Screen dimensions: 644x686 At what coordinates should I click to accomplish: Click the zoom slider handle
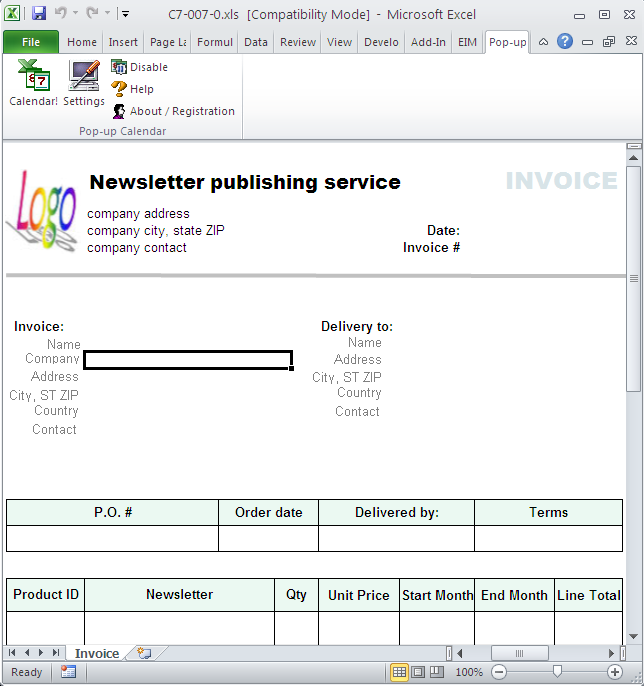557,672
